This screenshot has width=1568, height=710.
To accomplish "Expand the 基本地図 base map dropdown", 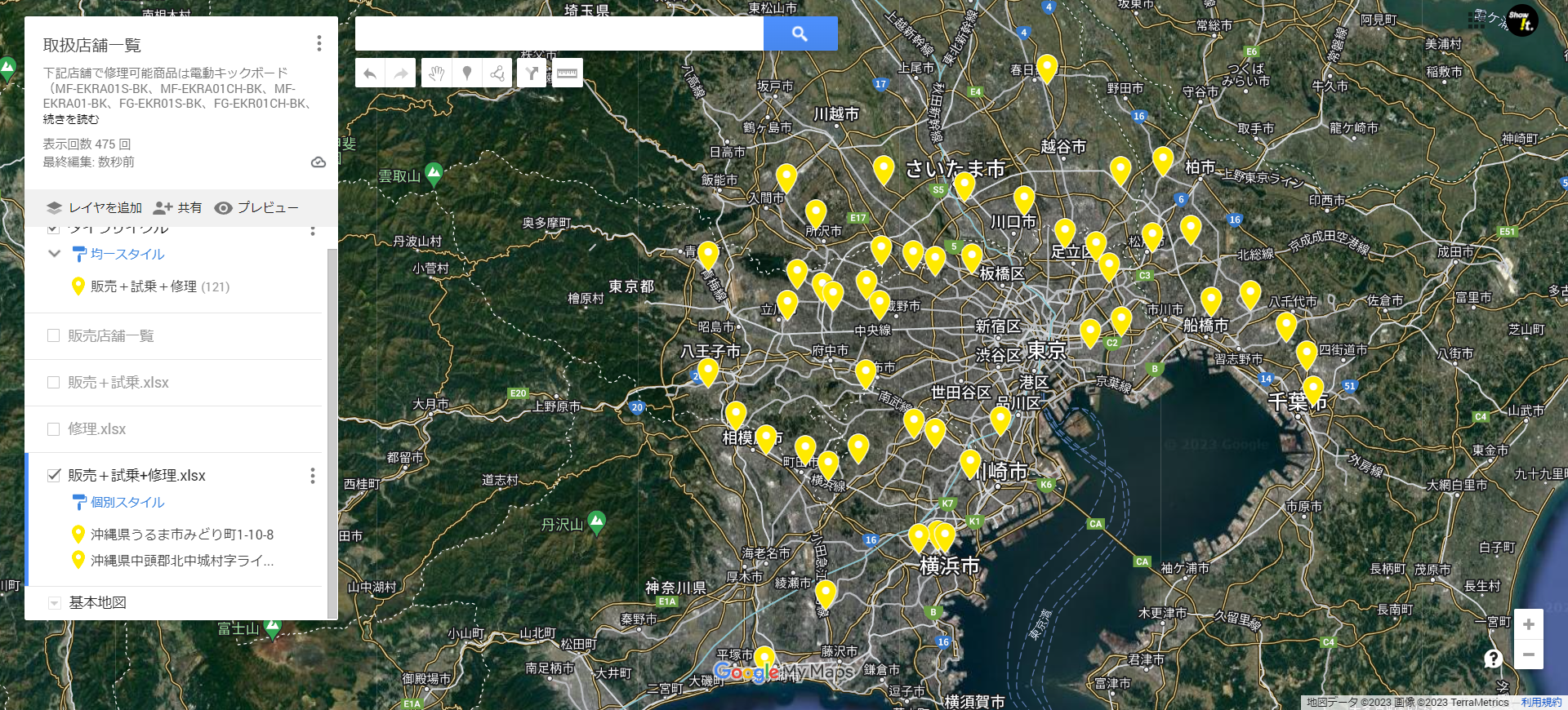I will (x=55, y=603).
